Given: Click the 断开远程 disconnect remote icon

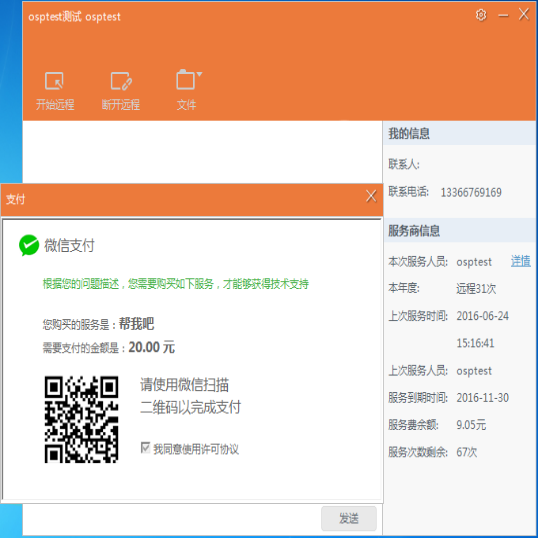Looking at the screenshot, I should (121, 81).
